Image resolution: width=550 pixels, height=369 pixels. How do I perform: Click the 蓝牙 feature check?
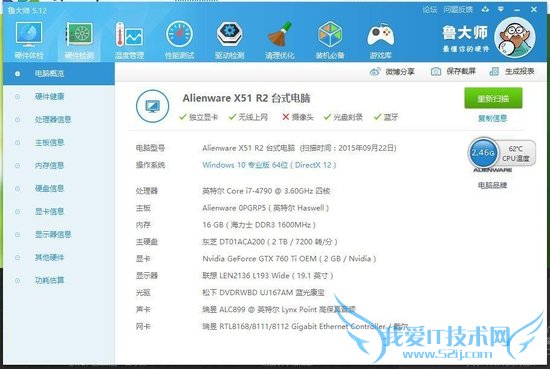point(385,117)
